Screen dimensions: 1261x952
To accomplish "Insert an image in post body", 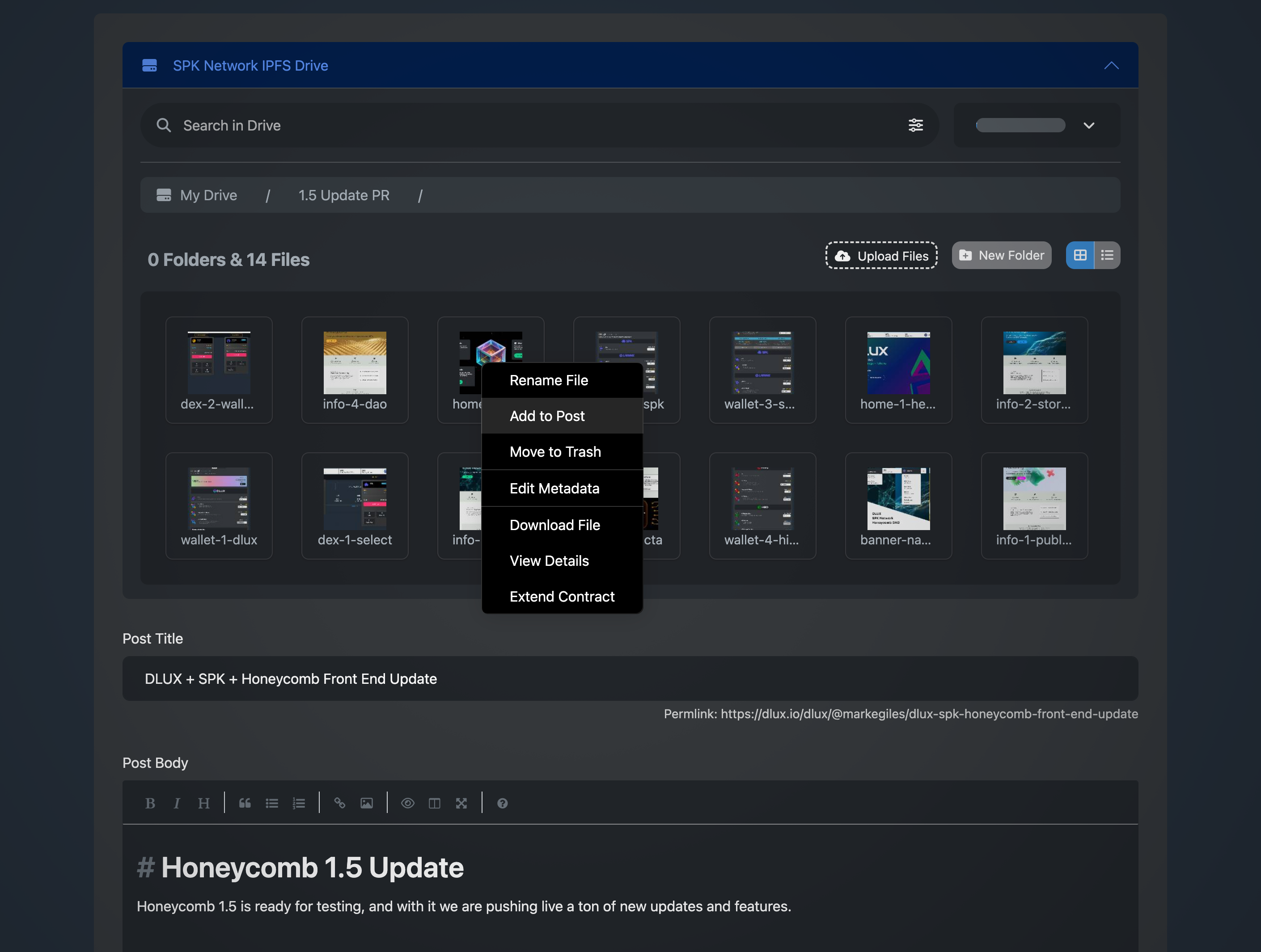I will pyautogui.click(x=367, y=804).
